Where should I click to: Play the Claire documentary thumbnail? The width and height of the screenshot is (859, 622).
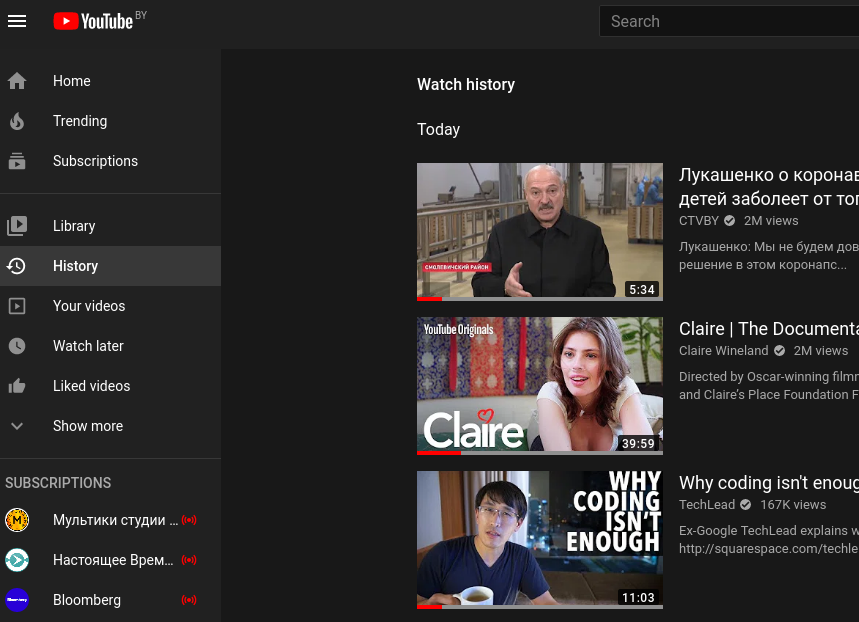pos(540,384)
